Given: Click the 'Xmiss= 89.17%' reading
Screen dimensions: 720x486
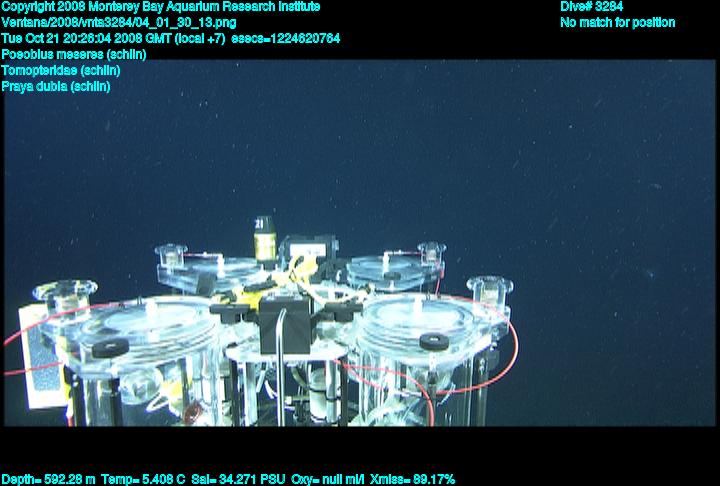Looking at the screenshot, I should pyautogui.click(x=412, y=480).
